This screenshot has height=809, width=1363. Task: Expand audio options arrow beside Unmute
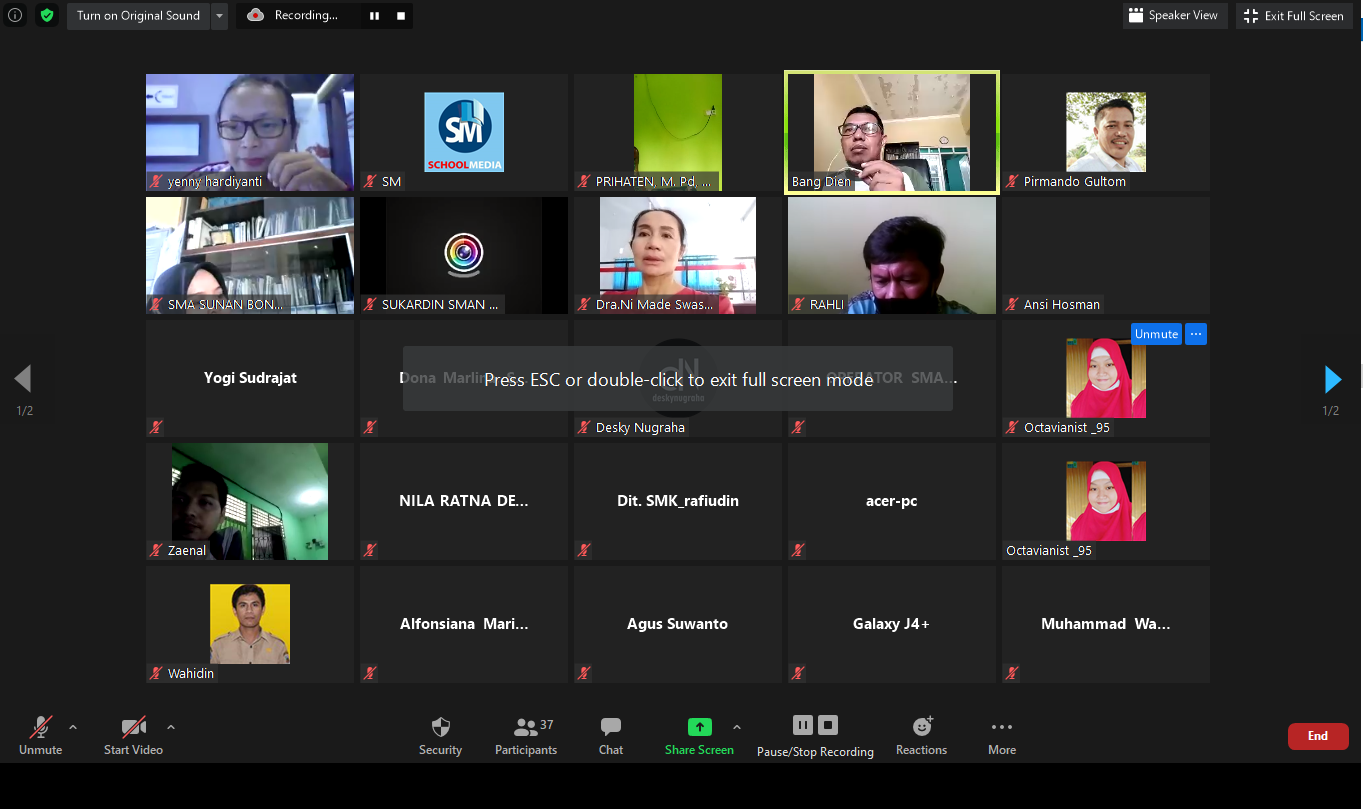click(x=73, y=727)
